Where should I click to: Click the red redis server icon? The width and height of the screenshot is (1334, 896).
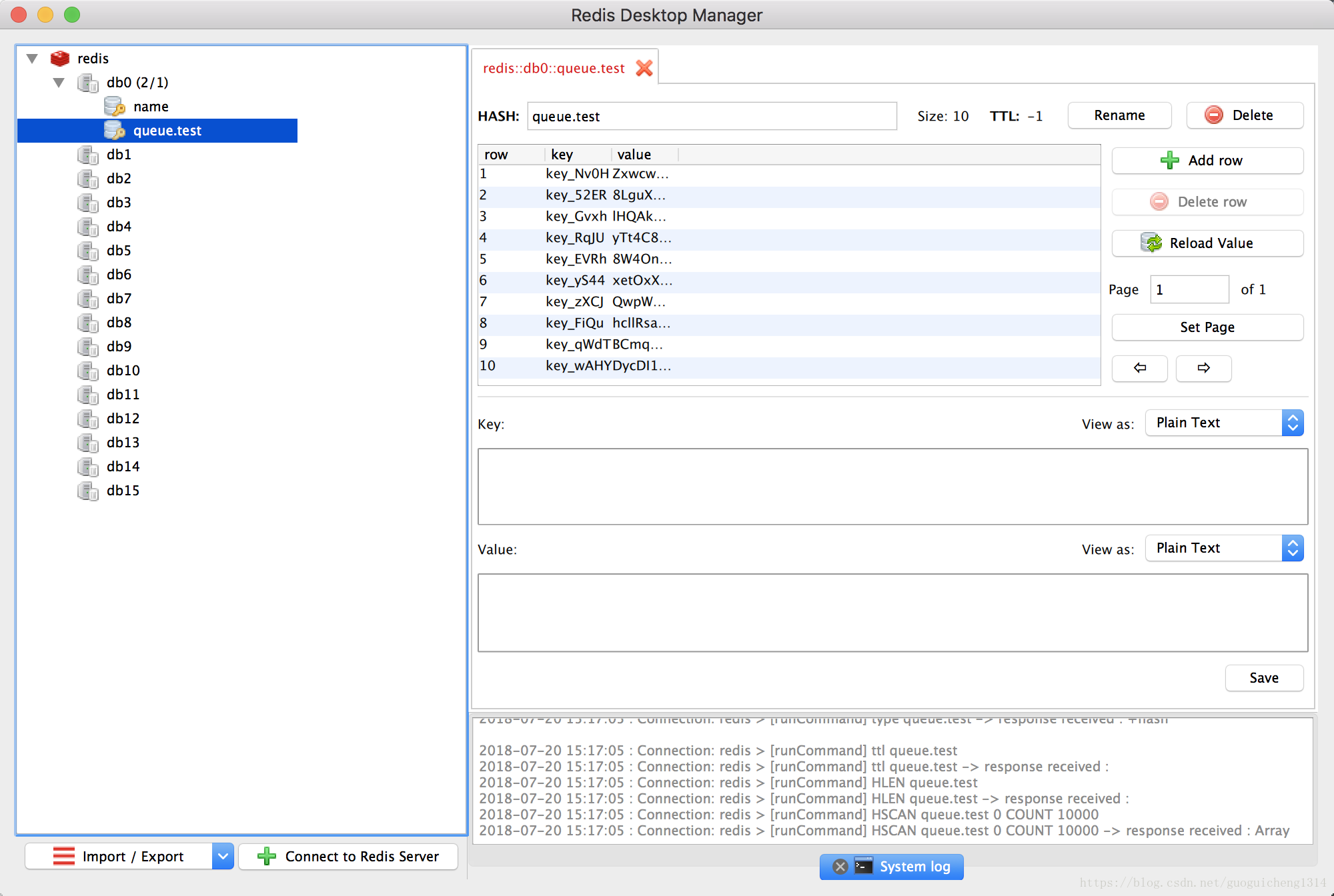coord(60,59)
